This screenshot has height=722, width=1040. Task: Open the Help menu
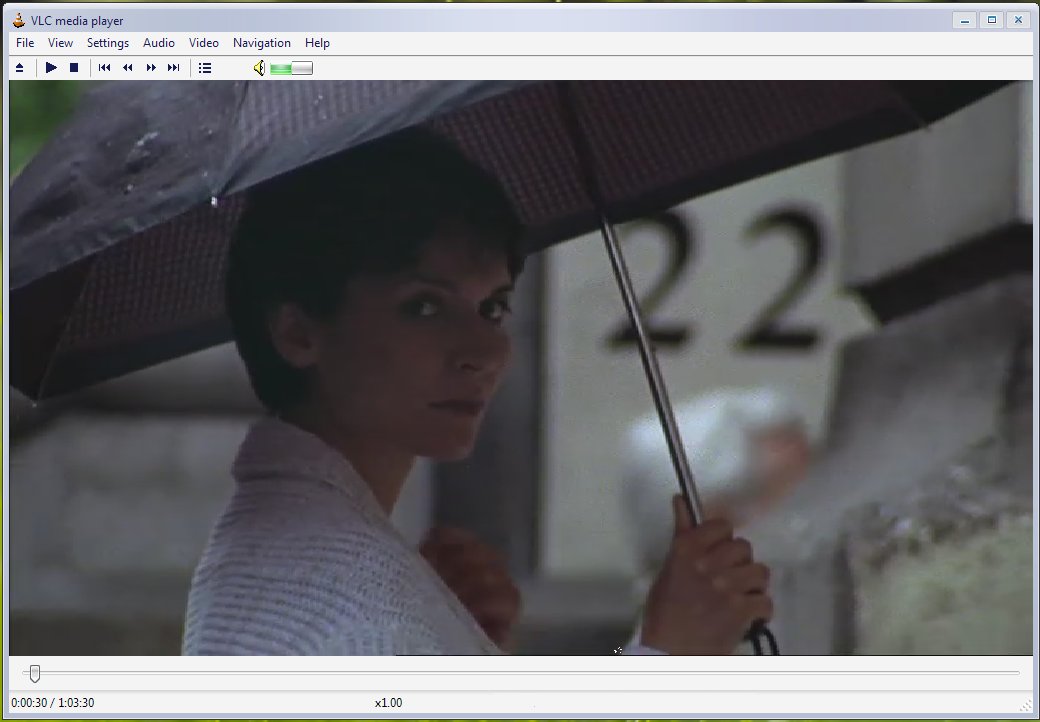click(317, 42)
